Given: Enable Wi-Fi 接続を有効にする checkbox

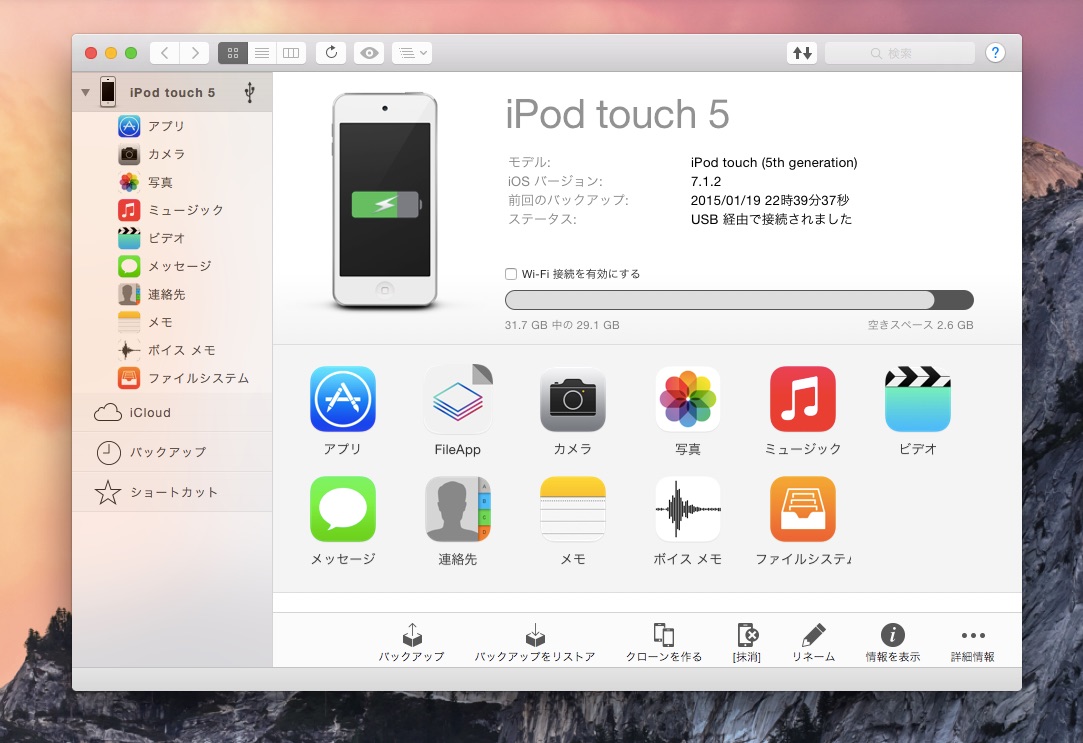Looking at the screenshot, I should pos(511,273).
